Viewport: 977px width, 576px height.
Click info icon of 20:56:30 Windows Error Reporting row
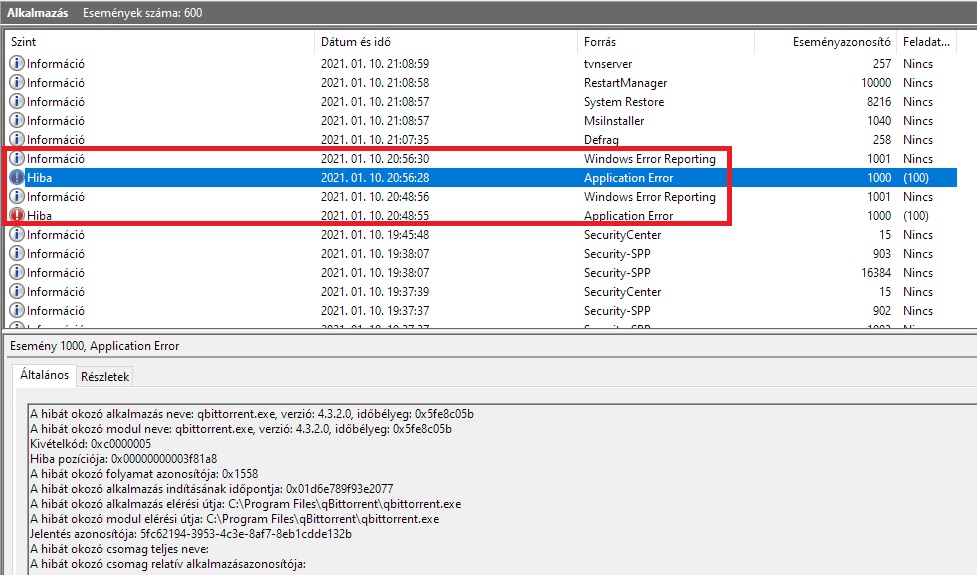pyautogui.click(x=17, y=158)
